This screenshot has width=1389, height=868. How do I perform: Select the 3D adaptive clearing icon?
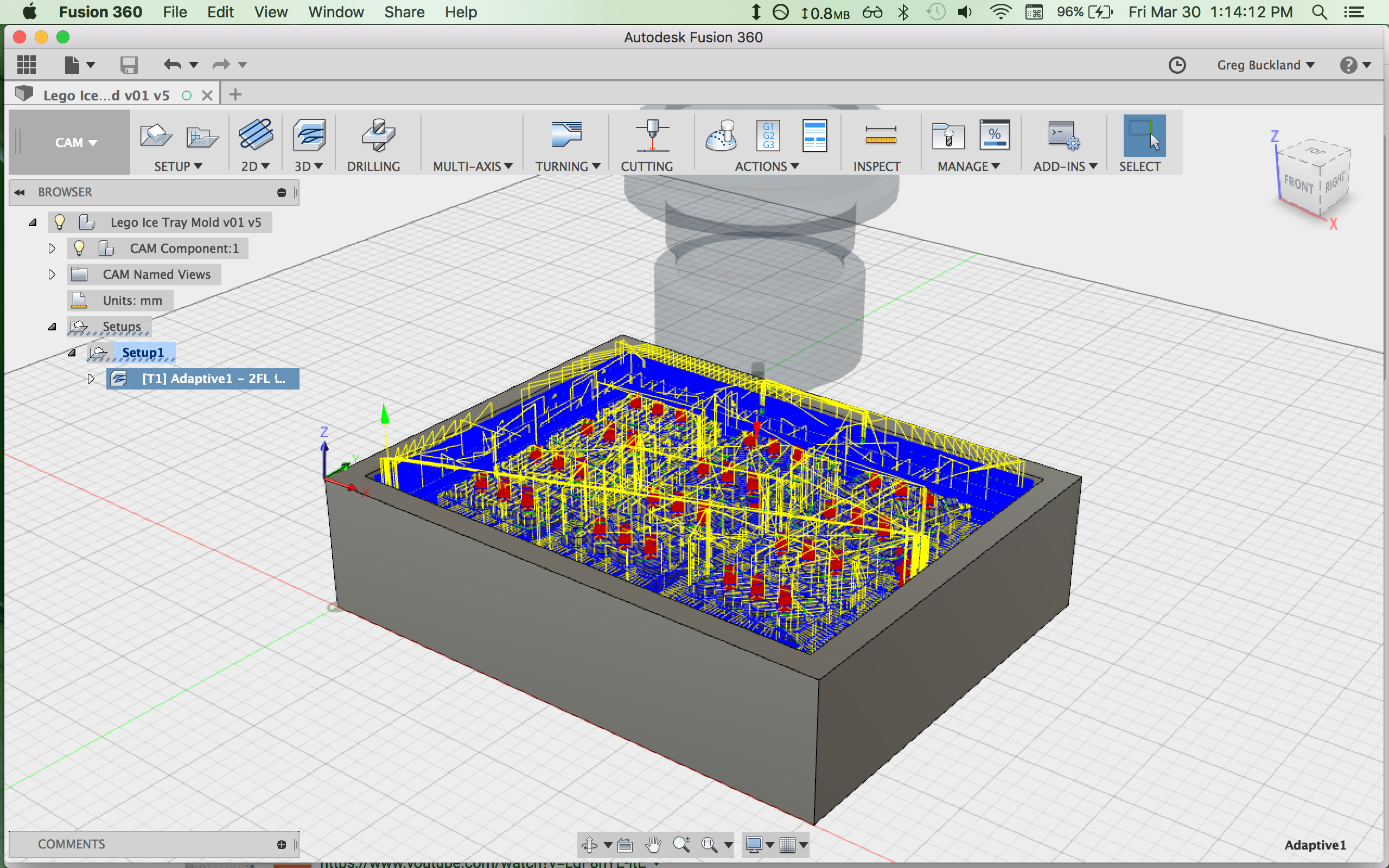point(309,135)
